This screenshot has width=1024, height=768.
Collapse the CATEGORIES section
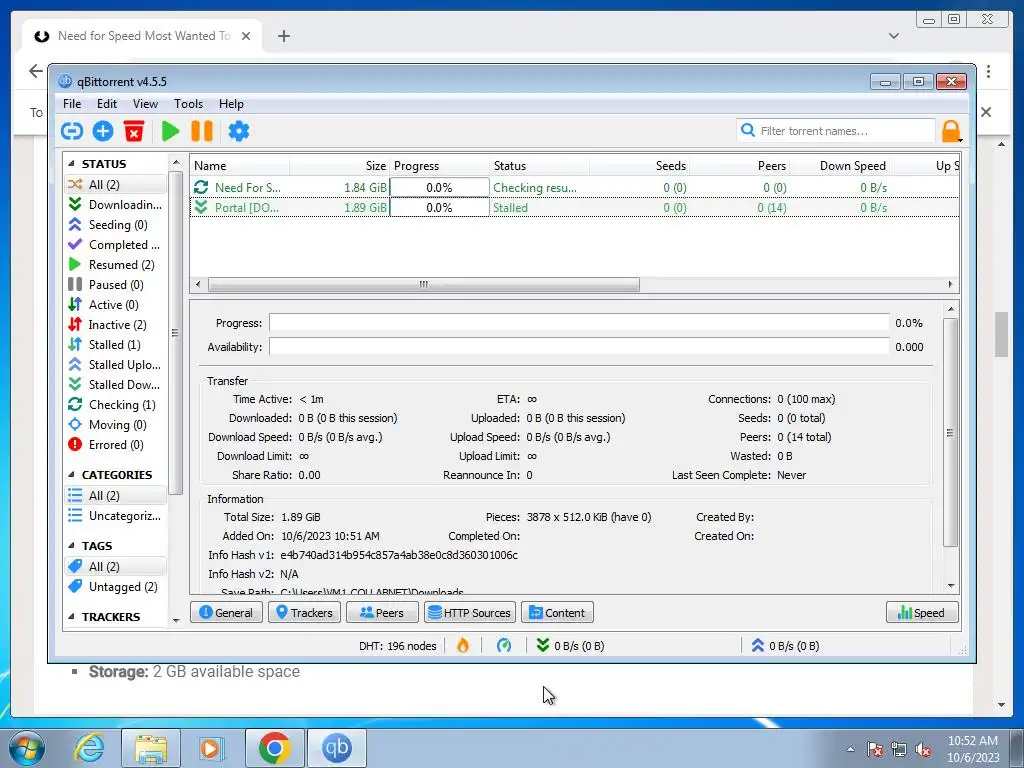71,475
